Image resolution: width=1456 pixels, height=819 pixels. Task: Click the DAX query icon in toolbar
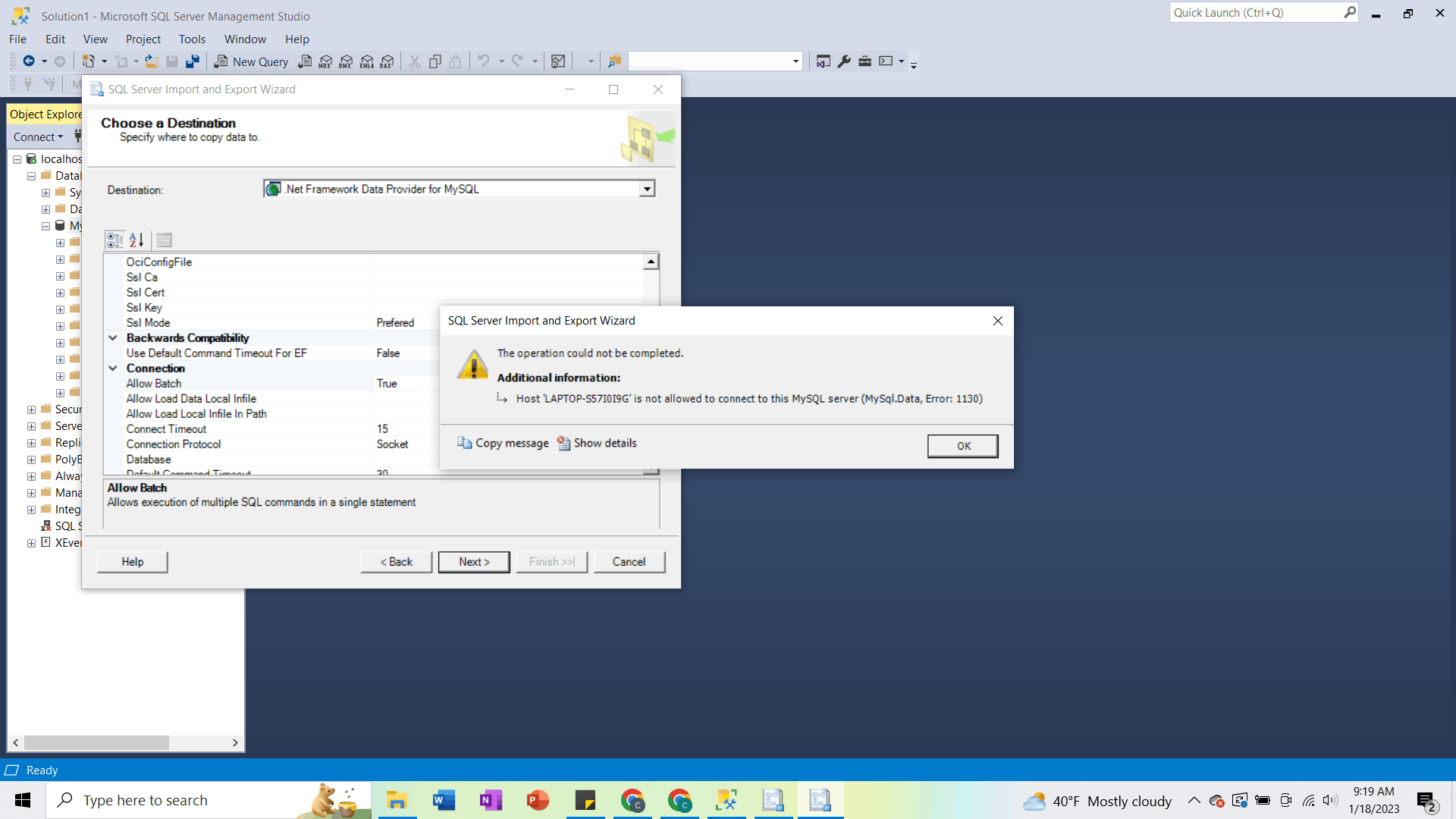387,61
